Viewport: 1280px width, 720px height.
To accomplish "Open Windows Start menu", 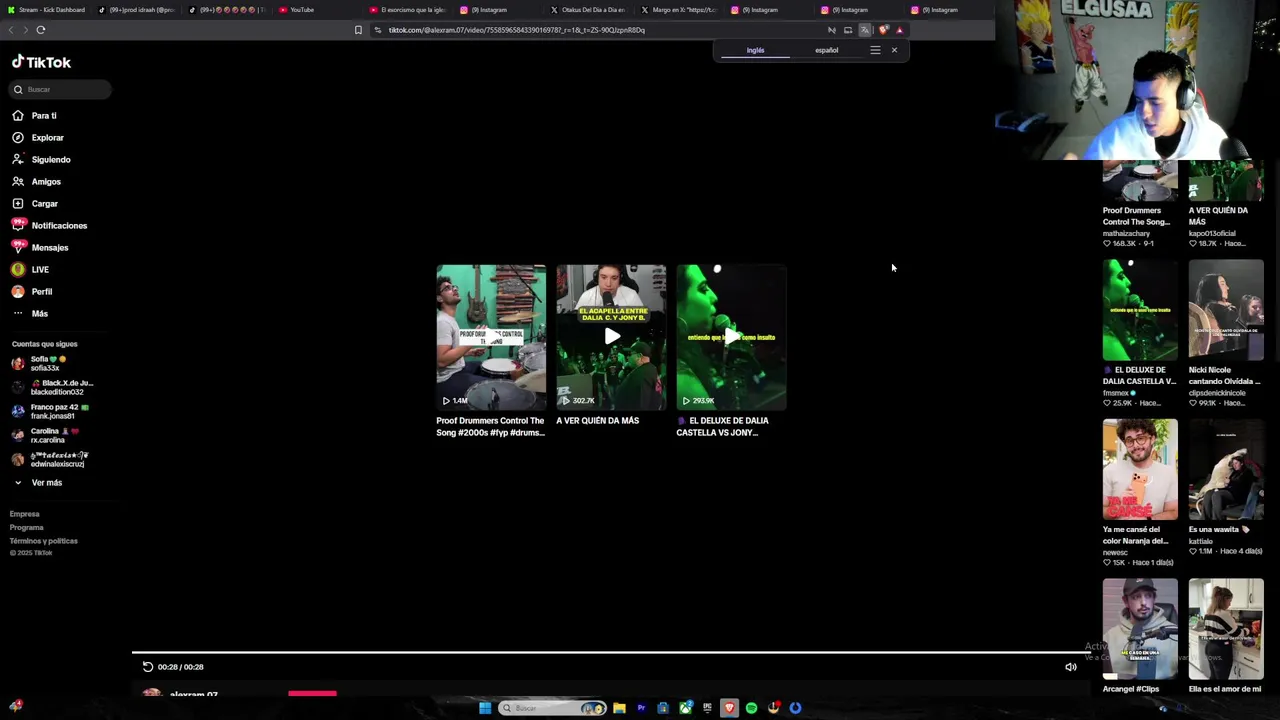I will coord(485,708).
